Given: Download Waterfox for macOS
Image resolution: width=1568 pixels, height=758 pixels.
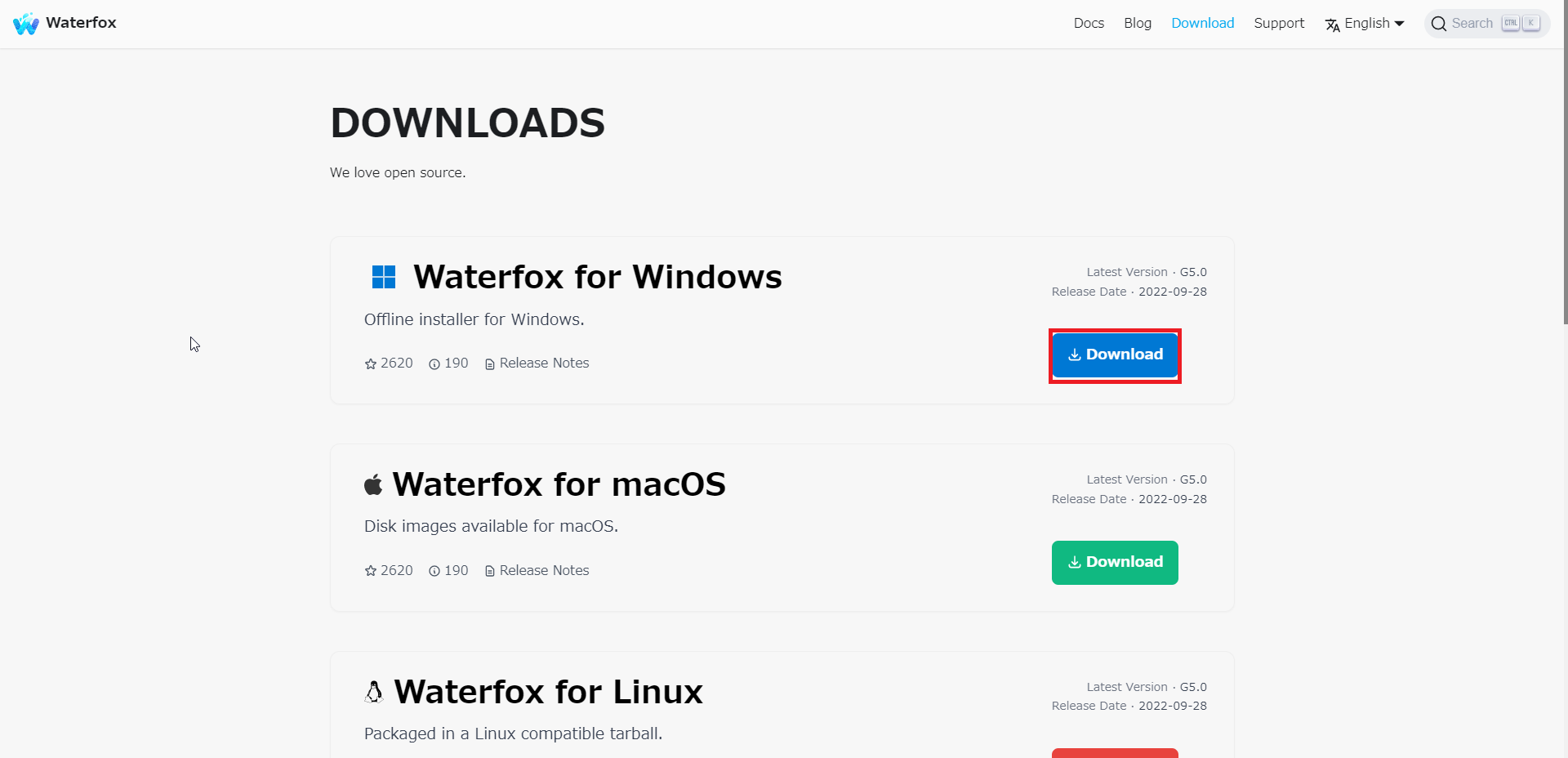Looking at the screenshot, I should [x=1115, y=563].
